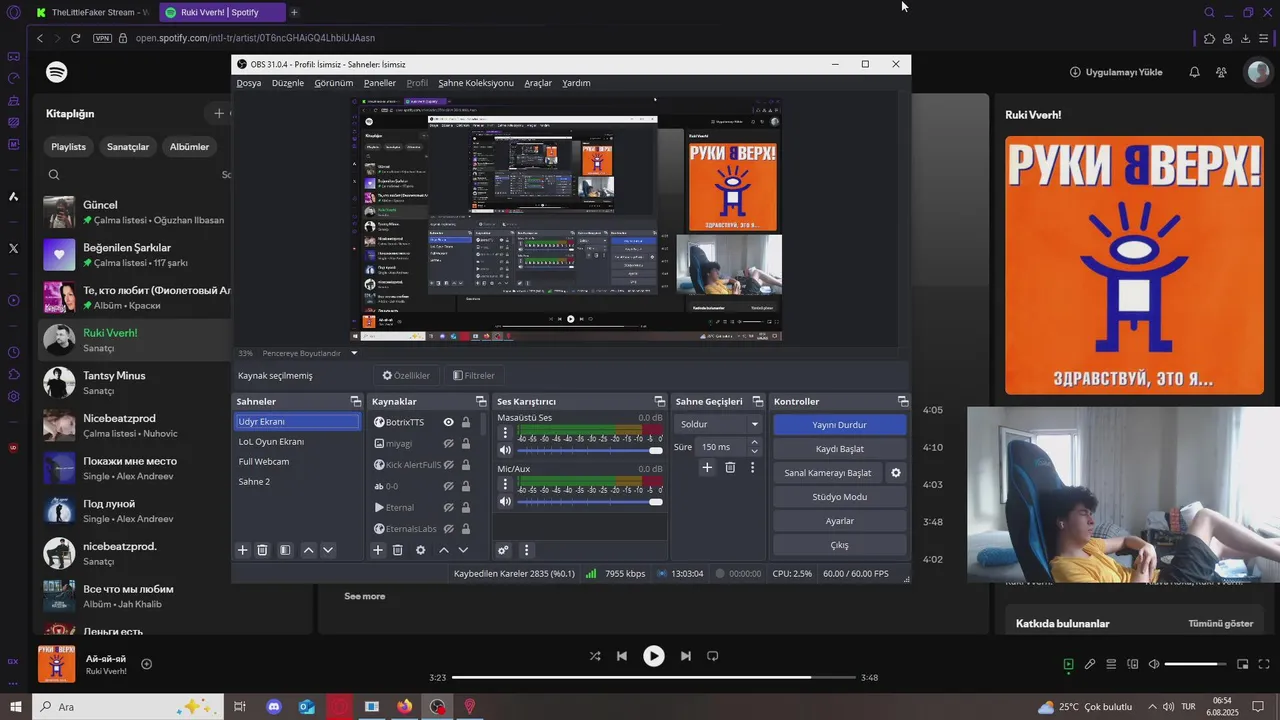Open source properties gear in Kaynaklar toolbar

click(x=420, y=550)
